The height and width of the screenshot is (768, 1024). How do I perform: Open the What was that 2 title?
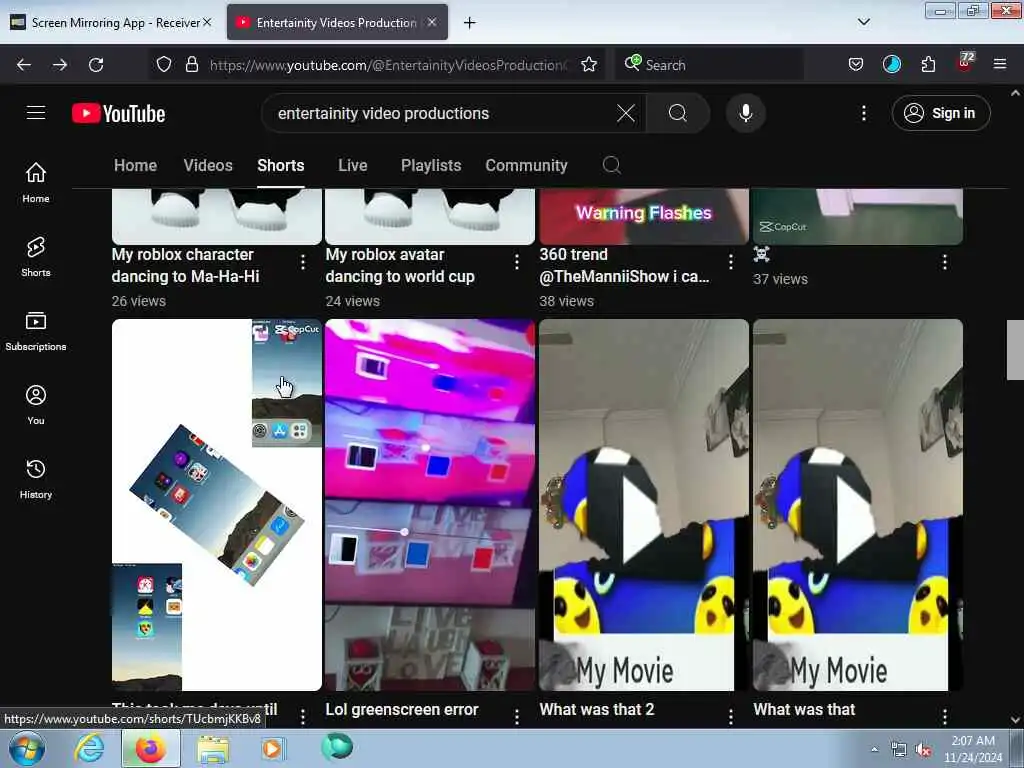pos(596,709)
